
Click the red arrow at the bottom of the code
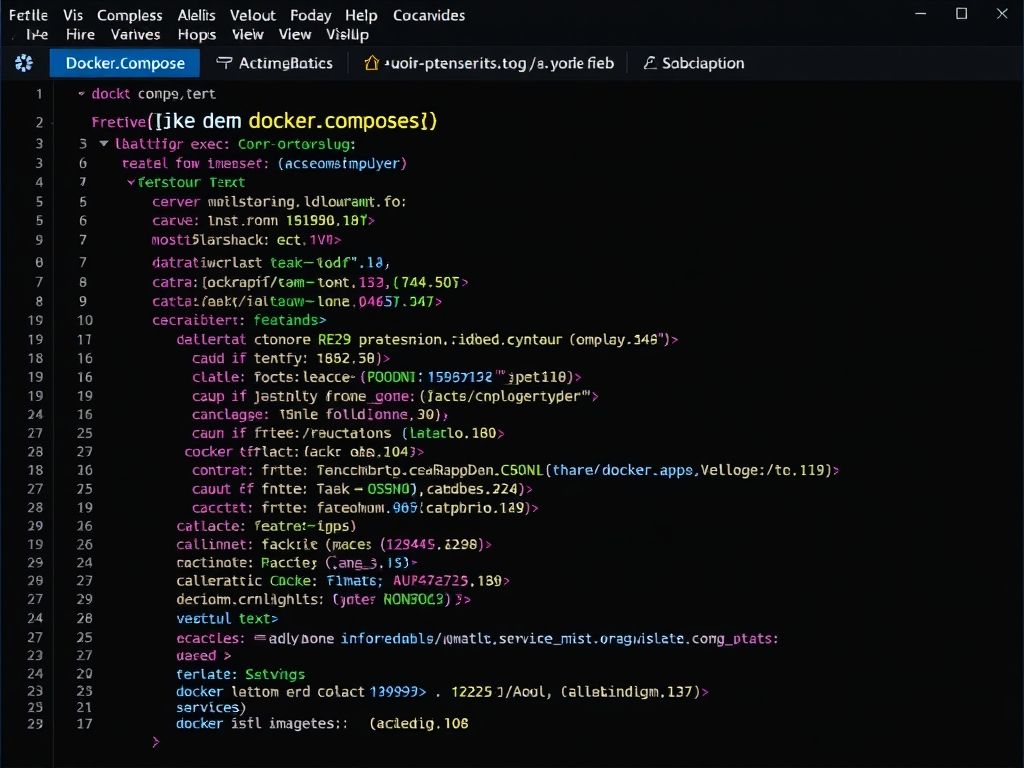[155, 742]
